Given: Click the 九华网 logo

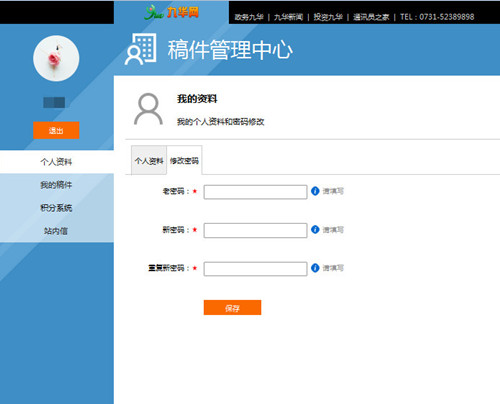Looking at the screenshot, I should 172,12.
